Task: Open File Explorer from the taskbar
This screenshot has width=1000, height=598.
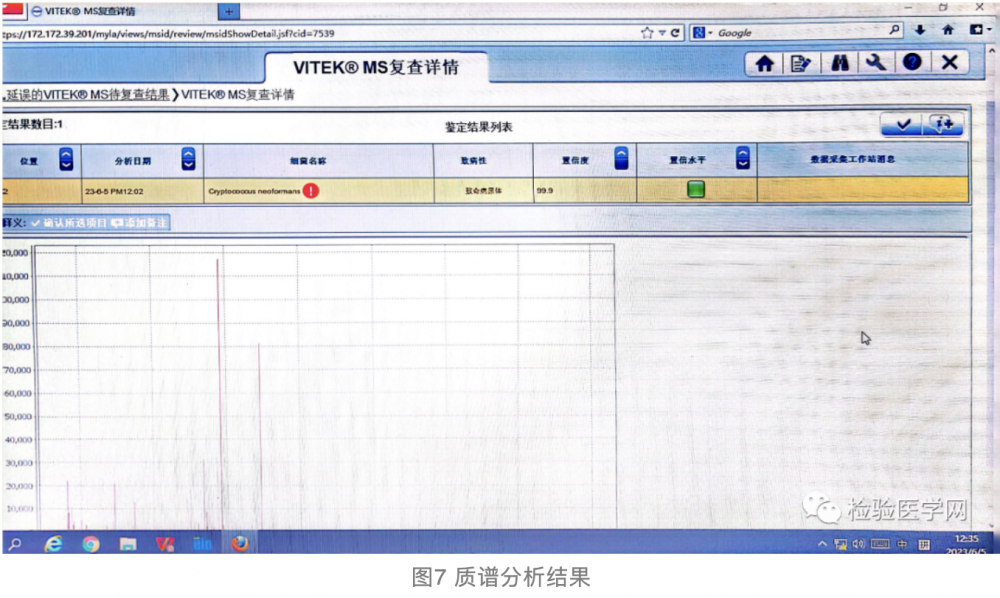Action: (128, 544)
